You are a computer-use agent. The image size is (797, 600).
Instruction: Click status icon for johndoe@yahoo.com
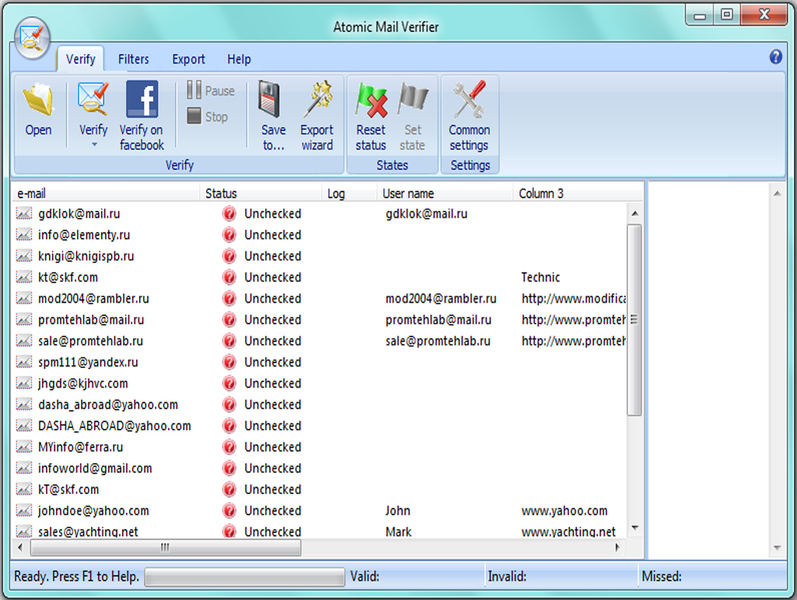point(229,511)
